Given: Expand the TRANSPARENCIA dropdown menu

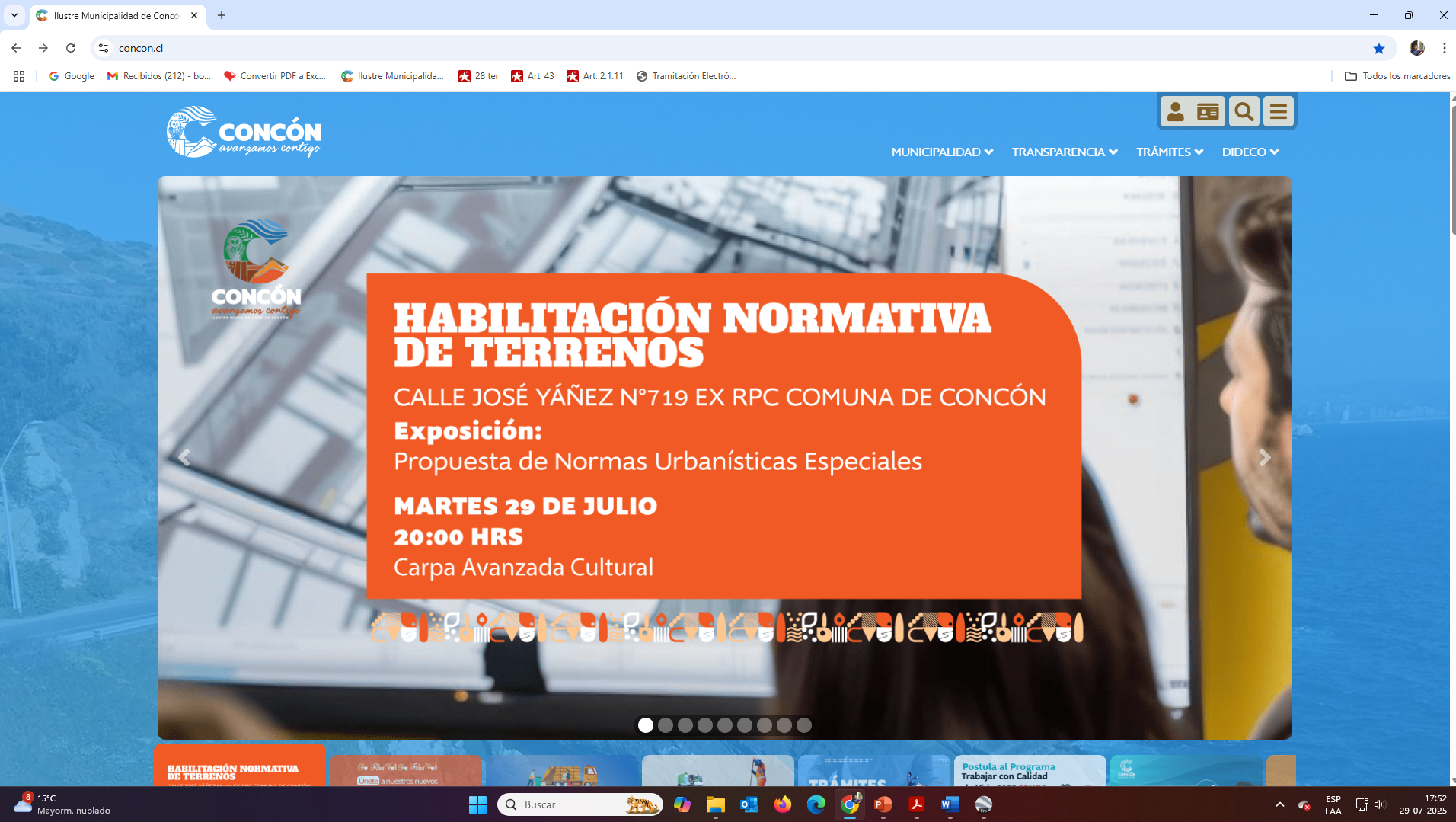Looking at the screenshot, I should pyautogui.click(x=1064, y=152).
